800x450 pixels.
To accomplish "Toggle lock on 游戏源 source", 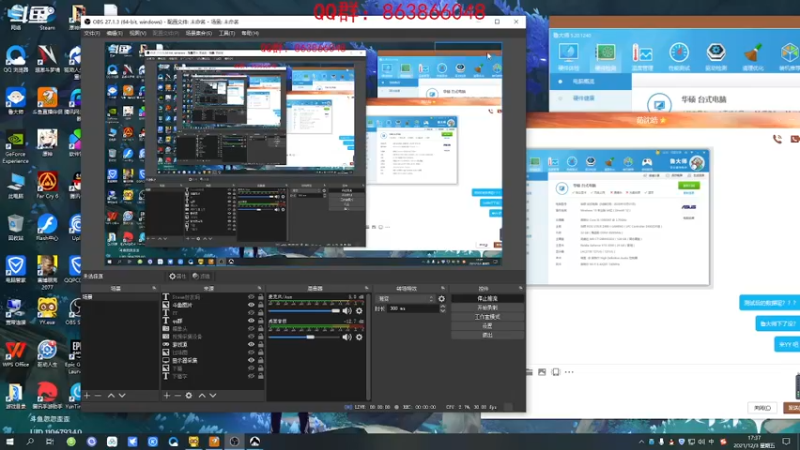I will (260, 344).
